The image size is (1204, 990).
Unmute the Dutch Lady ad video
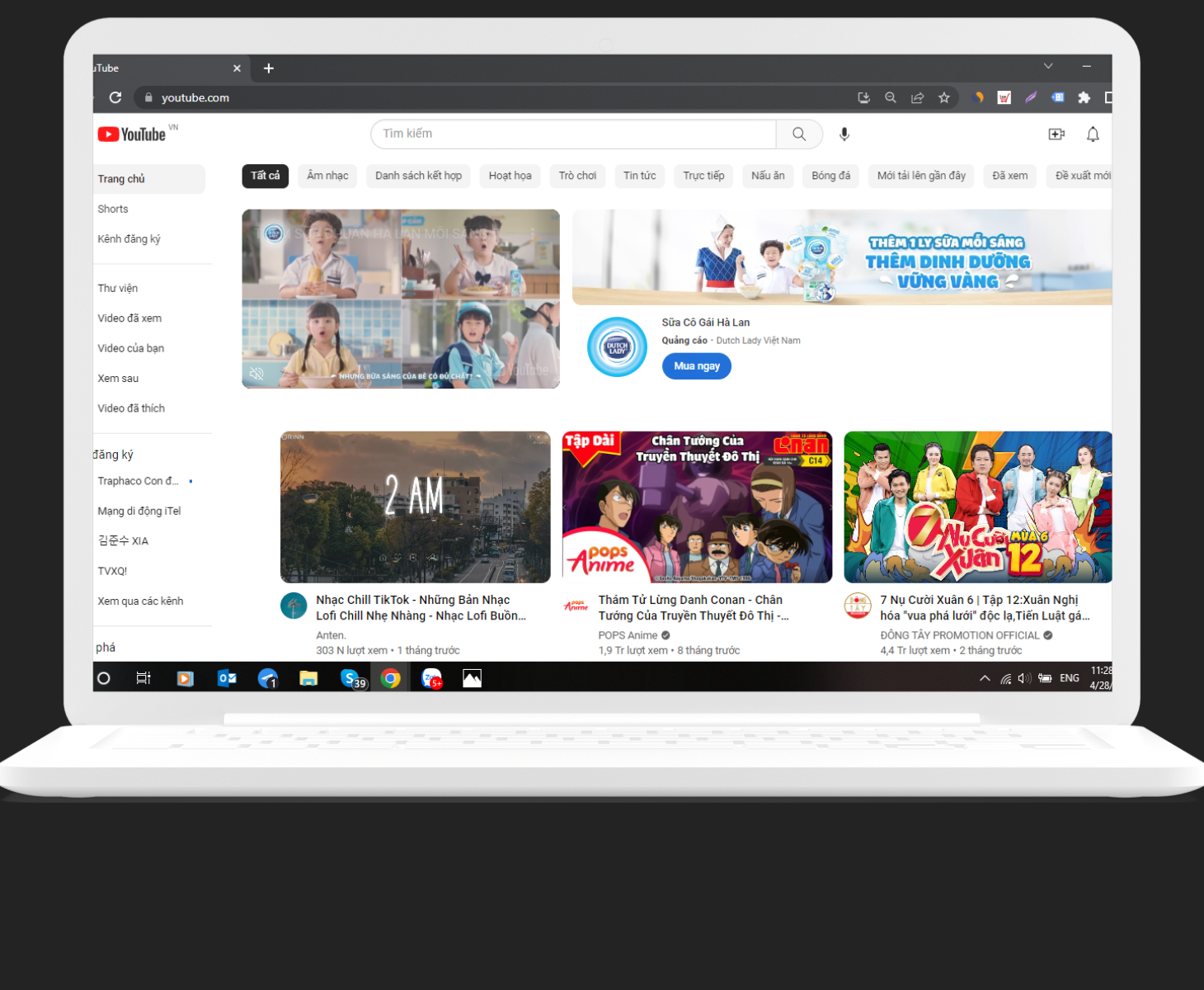tap(256, 374)
